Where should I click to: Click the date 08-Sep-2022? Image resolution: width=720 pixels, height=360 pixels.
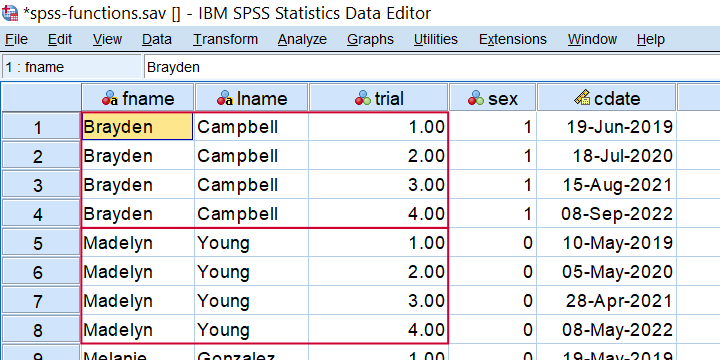click(x=606, y=214)
